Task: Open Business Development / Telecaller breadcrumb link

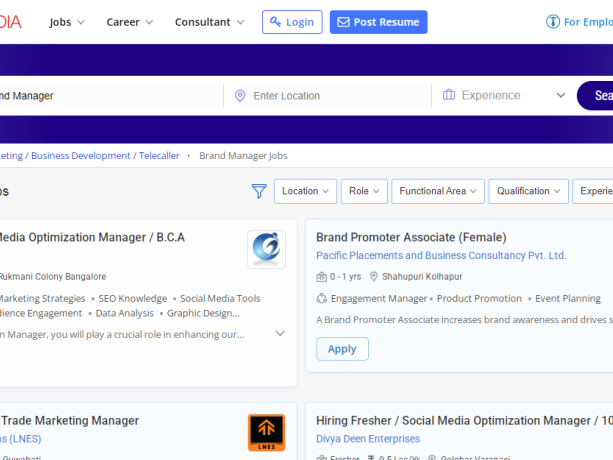Action: pyautogui.click(x=105, y=156)
